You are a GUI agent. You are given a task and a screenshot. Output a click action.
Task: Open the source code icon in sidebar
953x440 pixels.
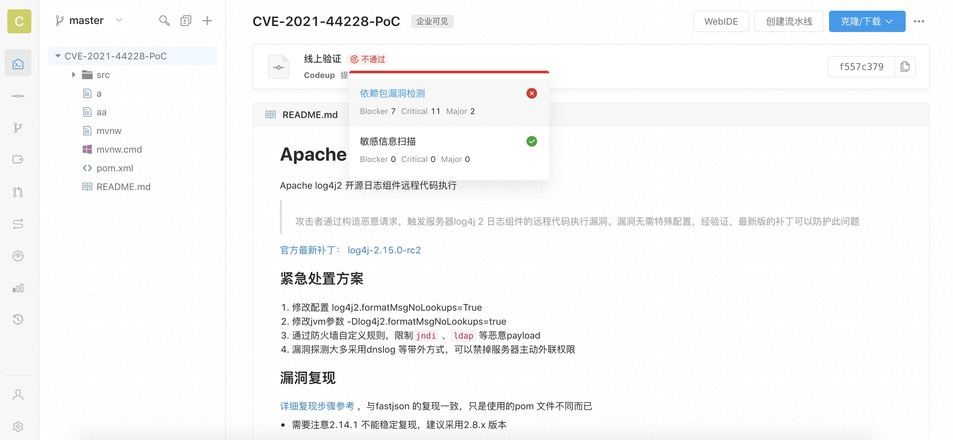pos(18,63)
